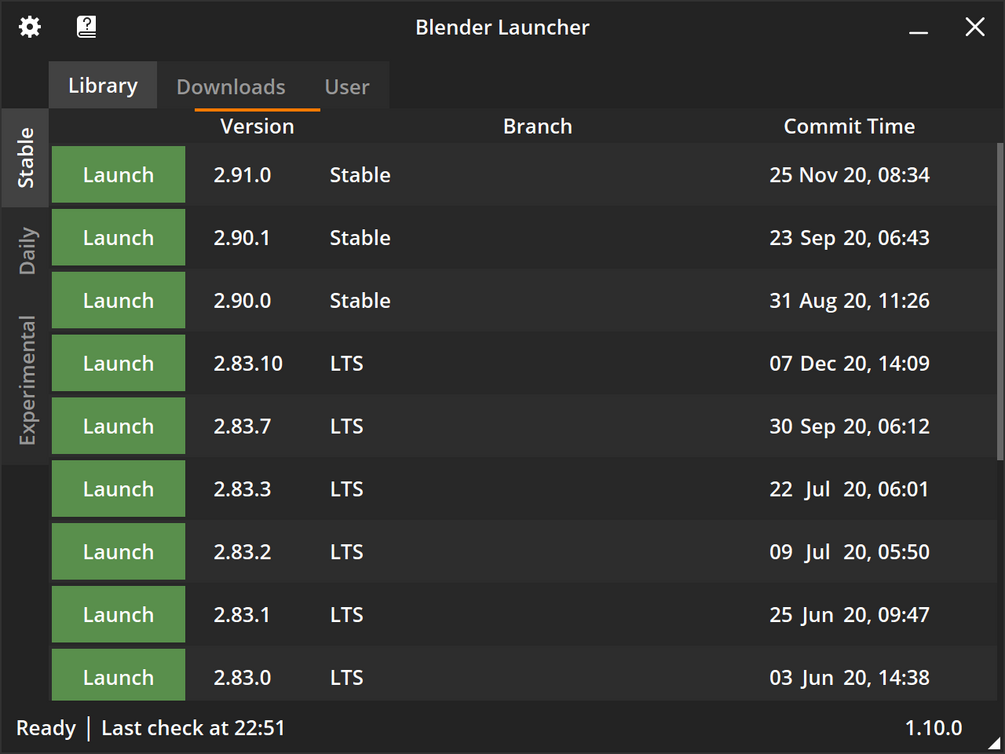Screen dimensions: 1005x754
Task: Launch Blender 2.83.1 LTS
Action: [119, 614]
